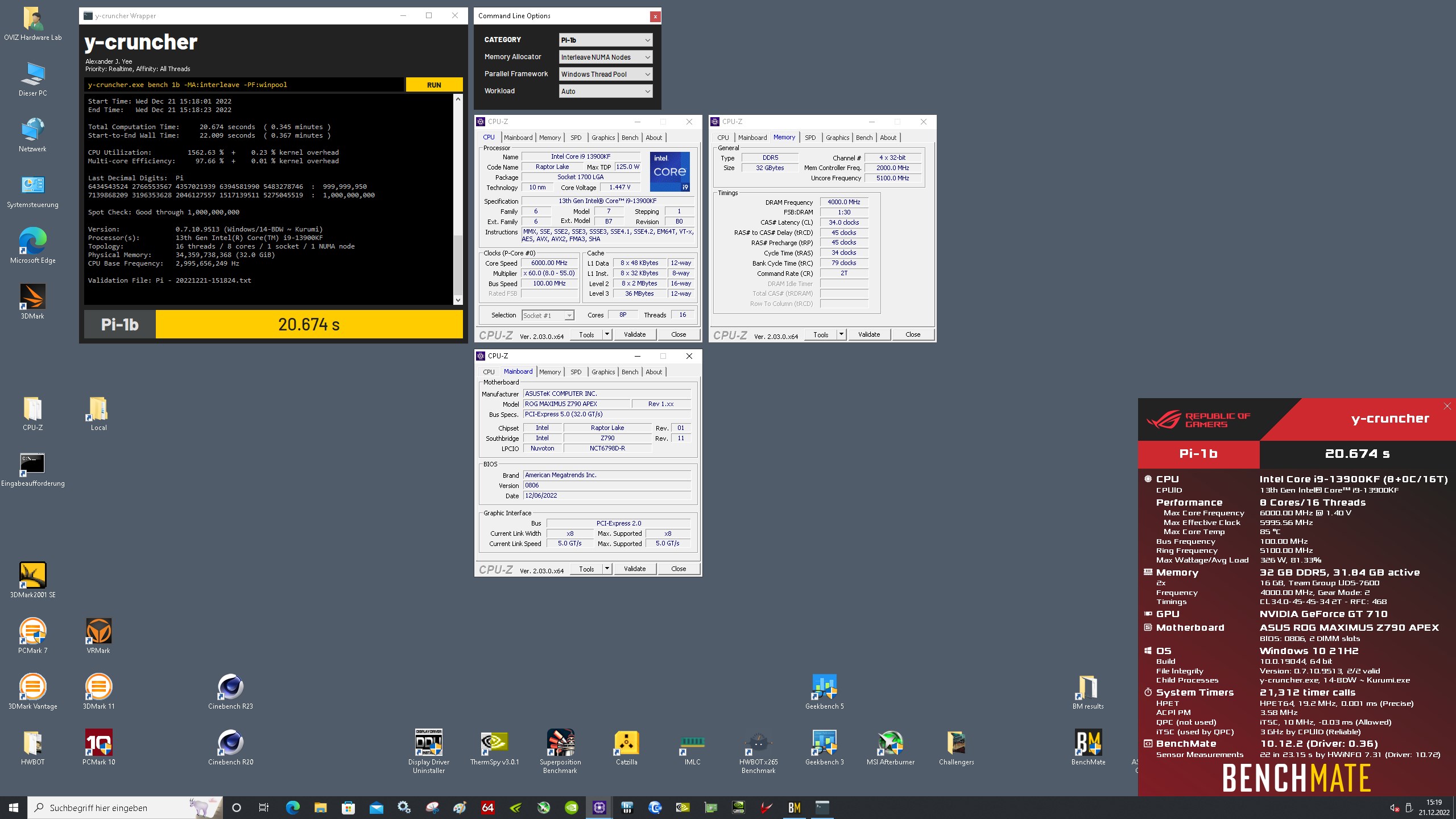Select the OVIZ Hardware Lab icon
Viewport: 1456px width, 819px height.
[32, 23]
